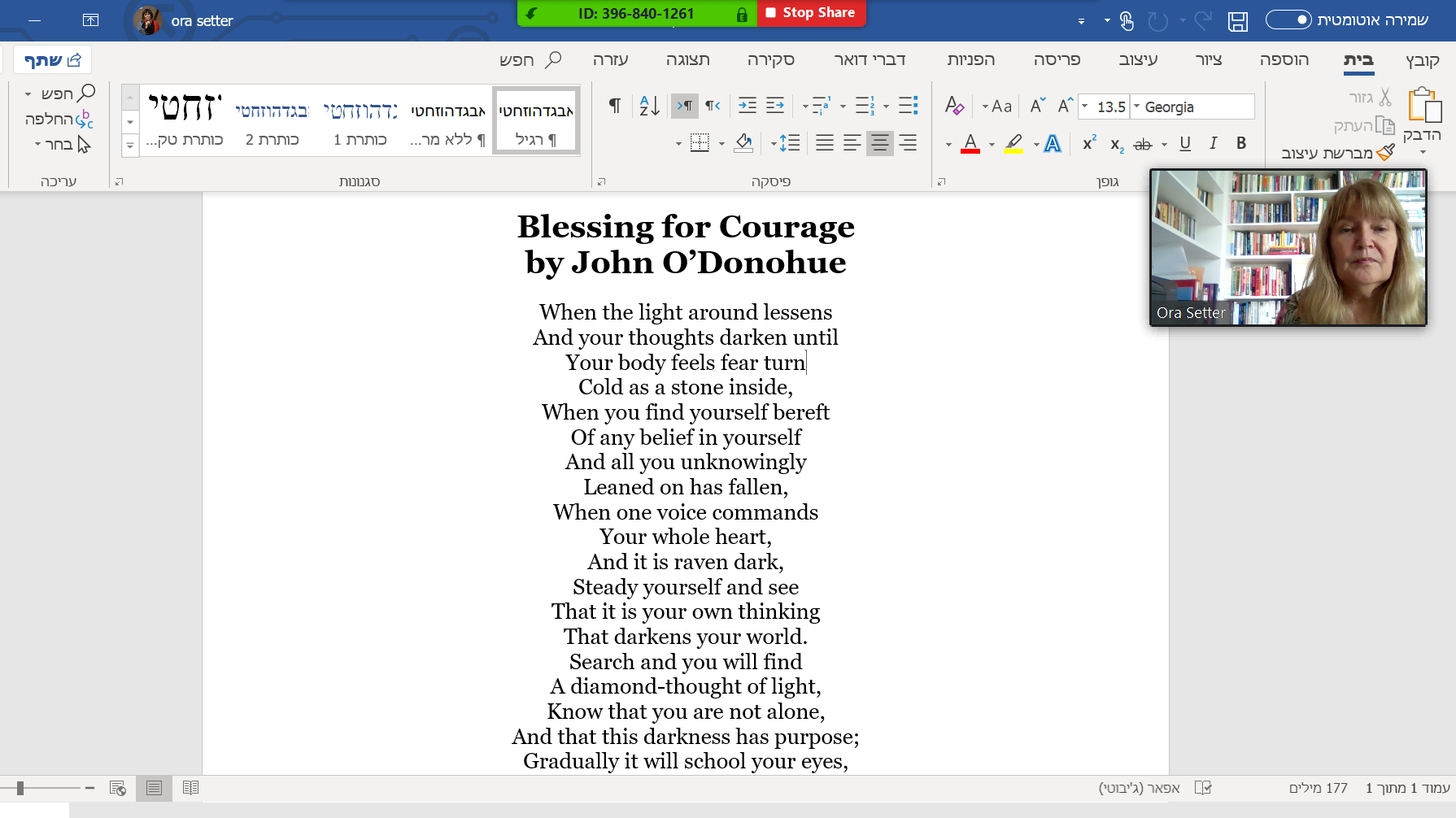Click the Stop Share button
Screen dimensions: 1456x818
[x=811, y=13]
